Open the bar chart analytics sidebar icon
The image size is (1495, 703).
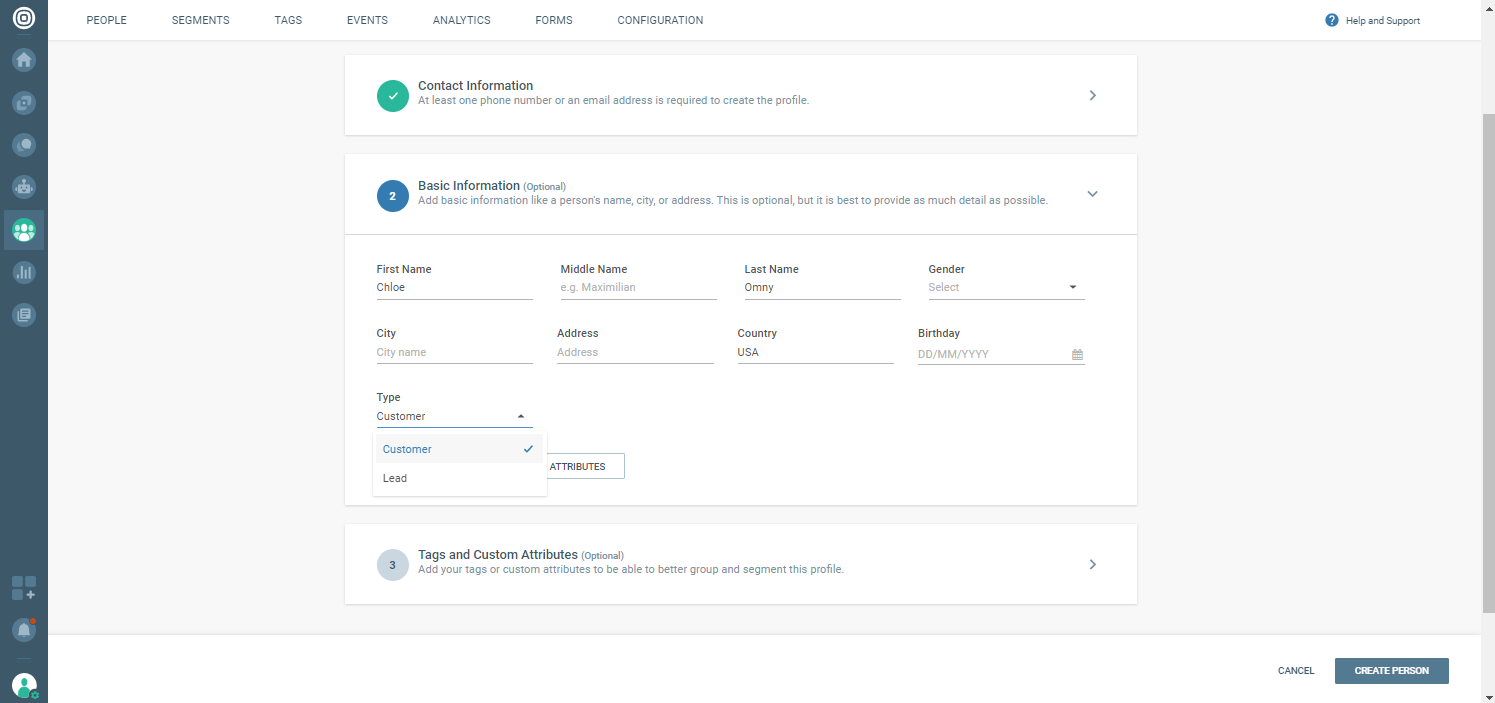[24, 272]
